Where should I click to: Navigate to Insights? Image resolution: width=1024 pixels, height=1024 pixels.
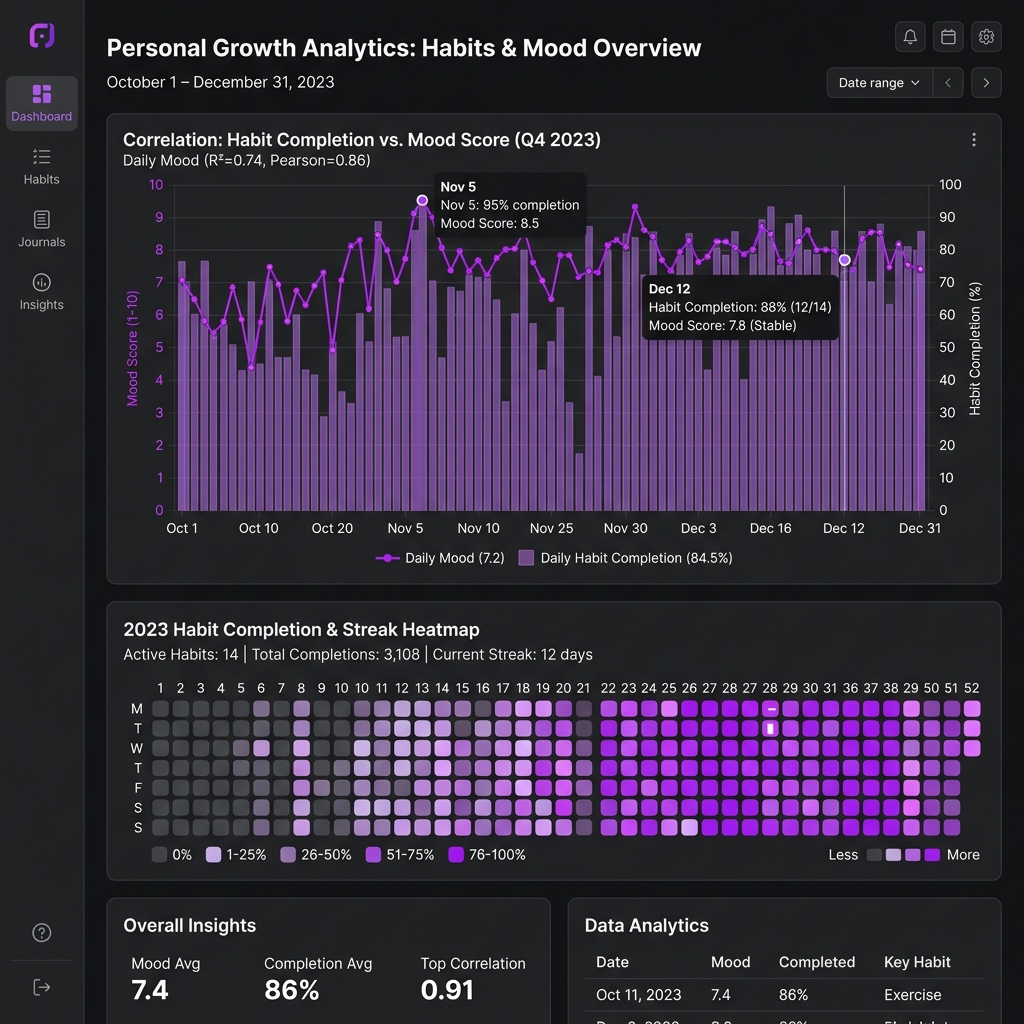[42, 292]
